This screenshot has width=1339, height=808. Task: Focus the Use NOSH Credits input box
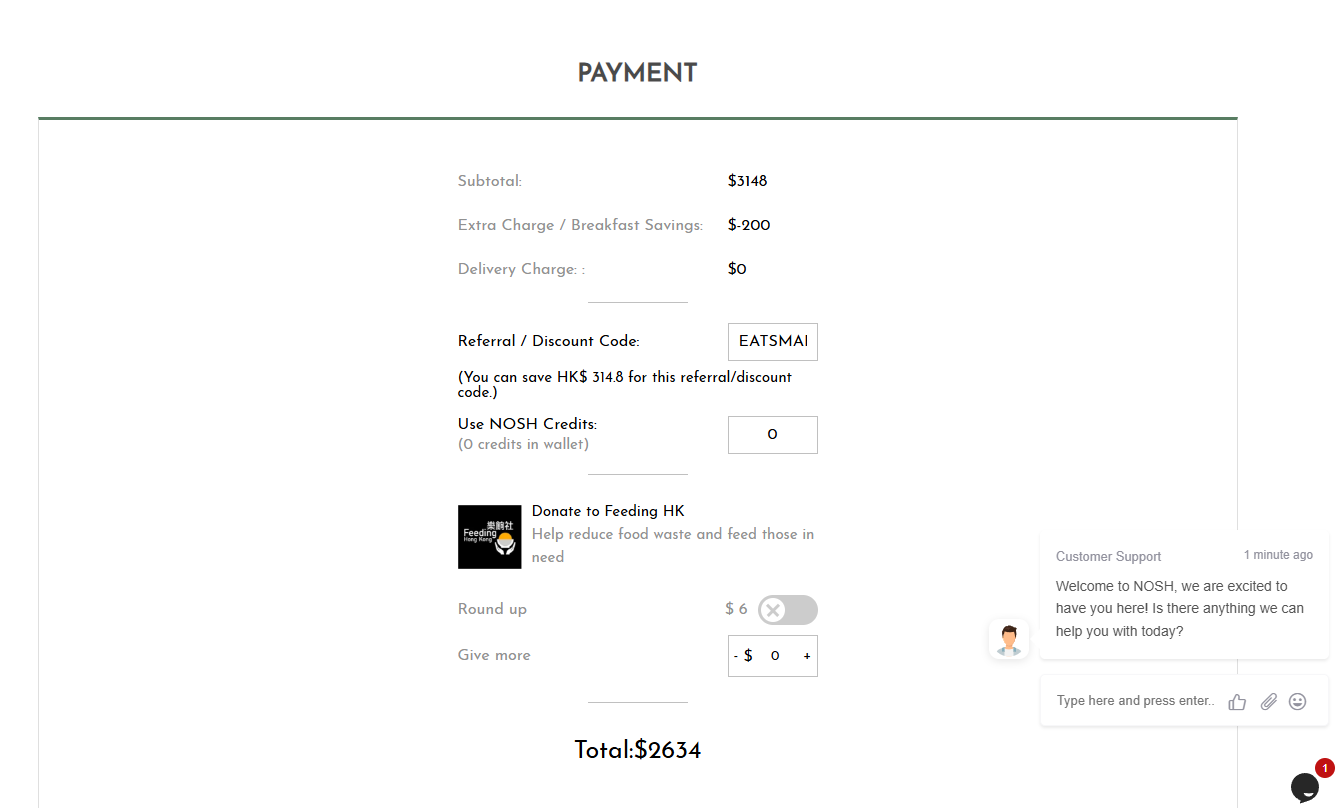[x=772, y=435]
